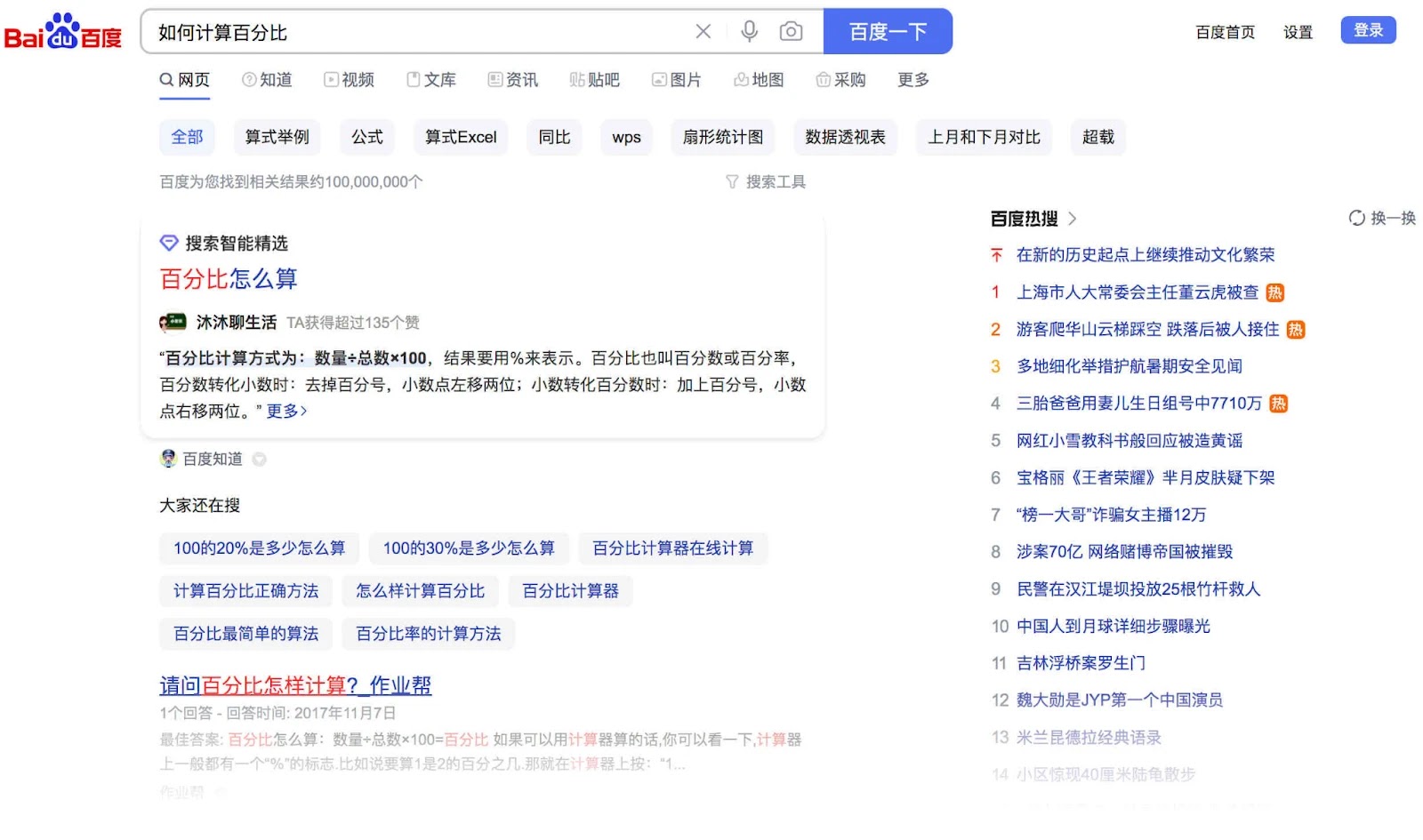The width and height of the screenshot is (1423, 840).
Task: Switch to the 视频 search tab
Action: click(350, 80)
